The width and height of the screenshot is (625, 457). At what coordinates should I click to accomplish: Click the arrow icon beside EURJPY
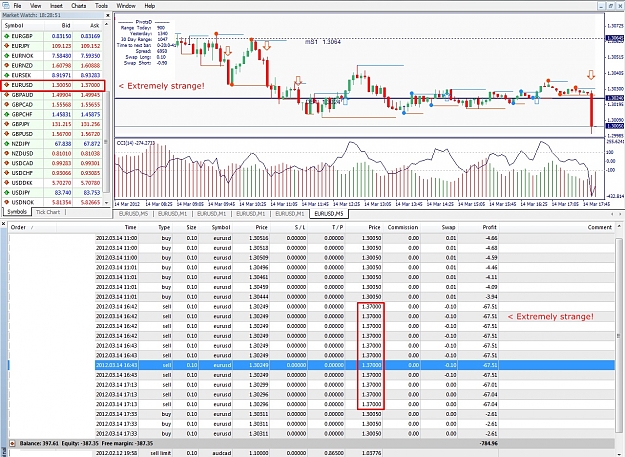(6, 46)
